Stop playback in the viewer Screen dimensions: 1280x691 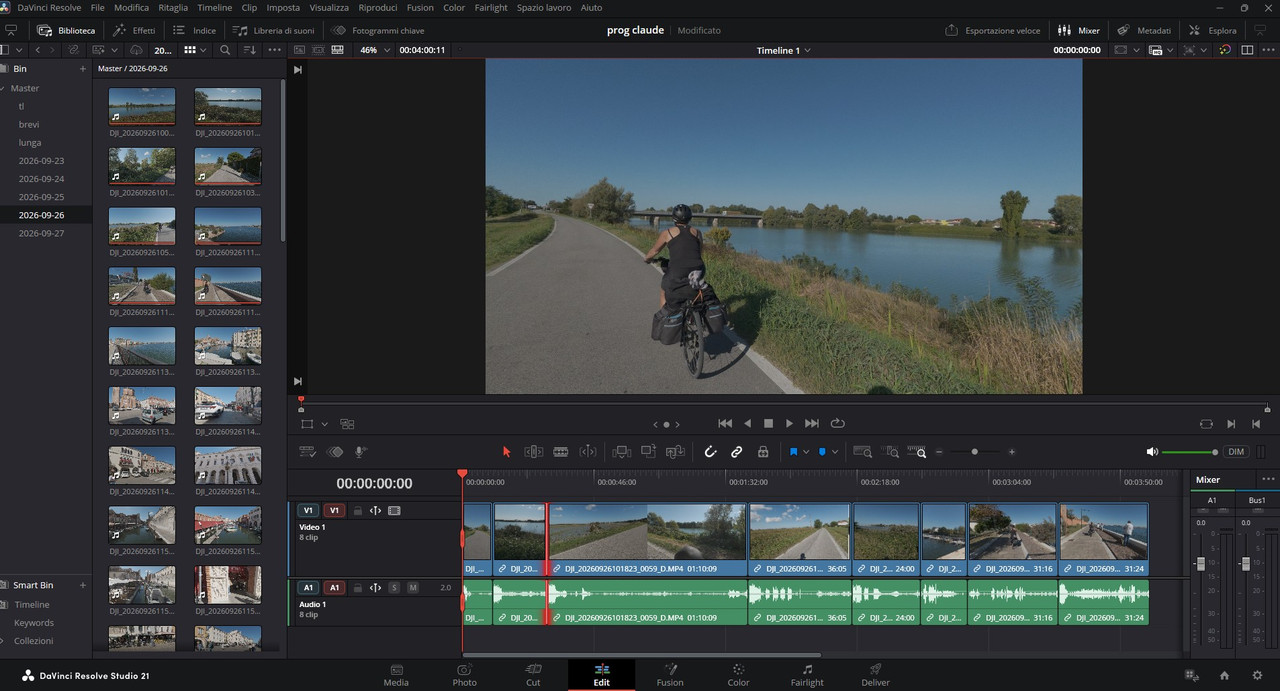point(768,424)
